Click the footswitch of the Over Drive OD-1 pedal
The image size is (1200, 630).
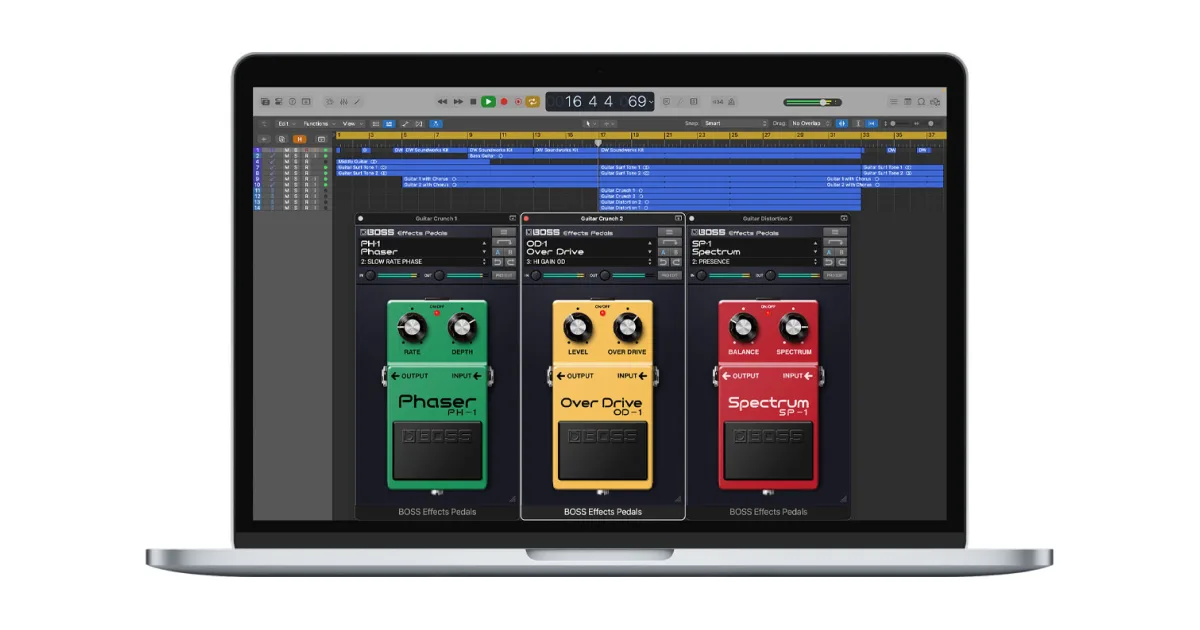click(x=603, y=450)
